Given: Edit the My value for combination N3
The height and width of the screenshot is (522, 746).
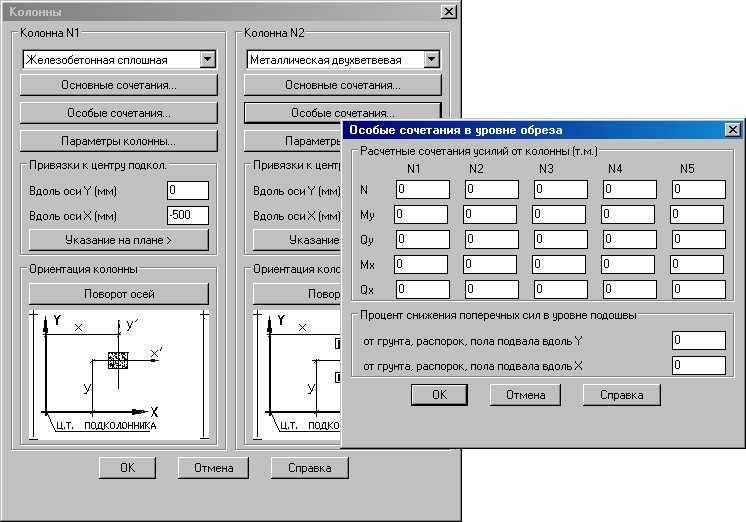Looking at the screenshot, I should click(559, 214).
